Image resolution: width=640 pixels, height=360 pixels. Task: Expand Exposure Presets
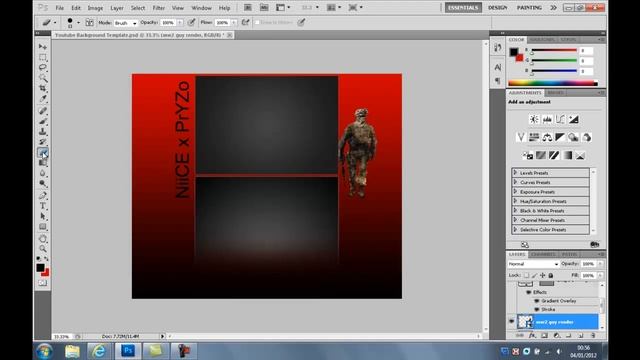tap(515, 191)
